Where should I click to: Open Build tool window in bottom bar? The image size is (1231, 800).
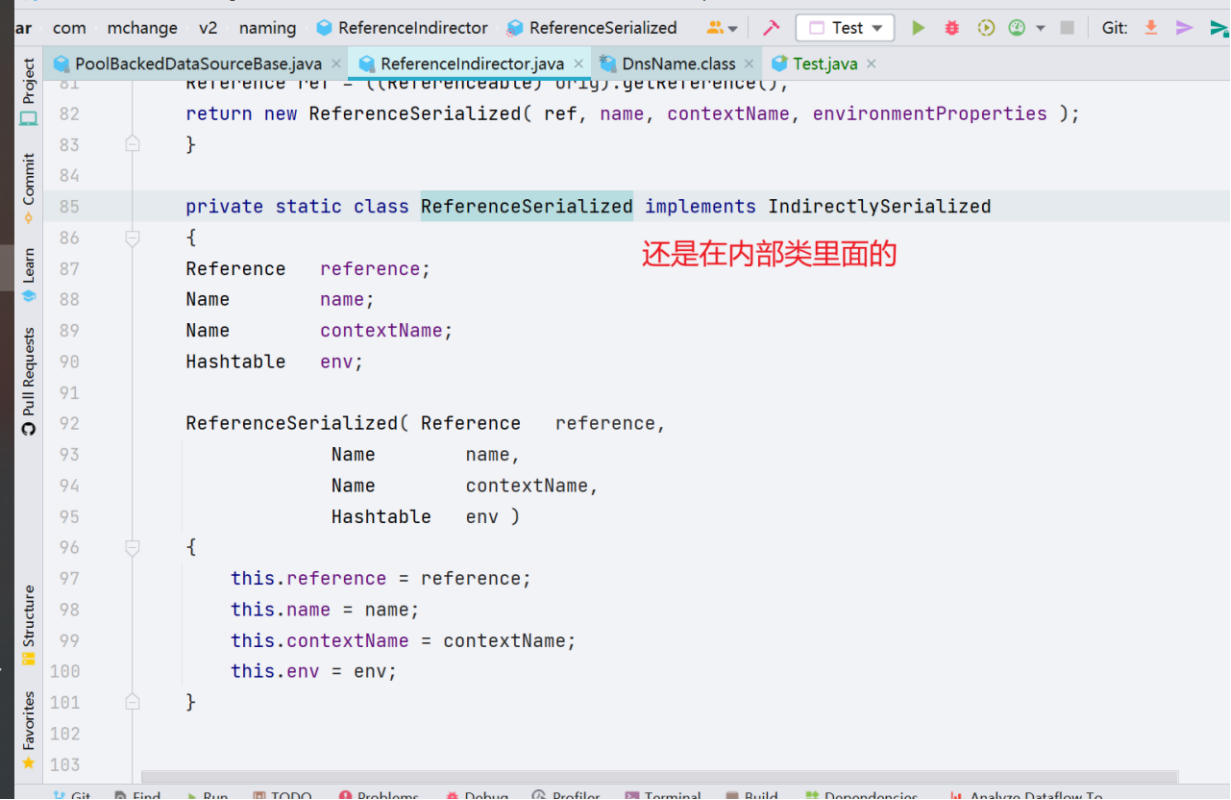tap(752, 796)
